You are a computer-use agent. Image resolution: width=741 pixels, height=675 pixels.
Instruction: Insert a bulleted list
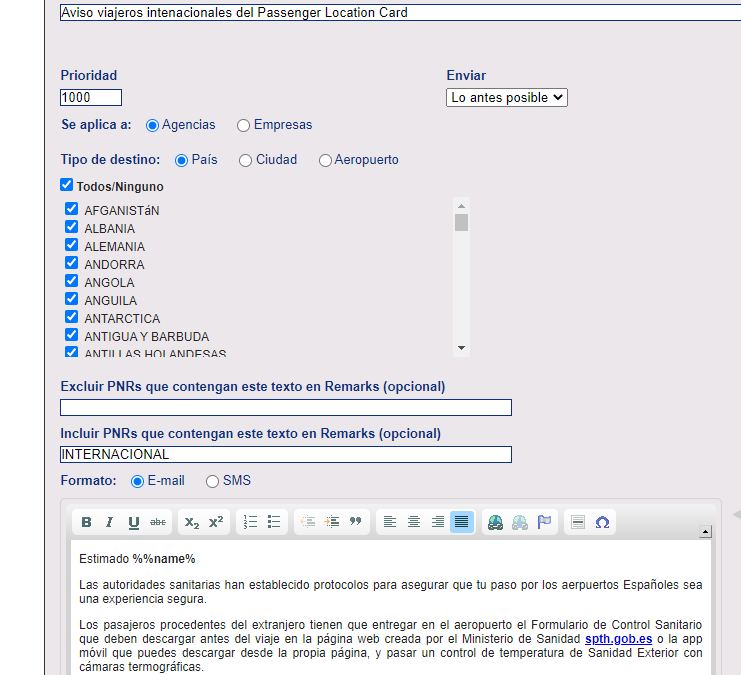click(274, 522)
